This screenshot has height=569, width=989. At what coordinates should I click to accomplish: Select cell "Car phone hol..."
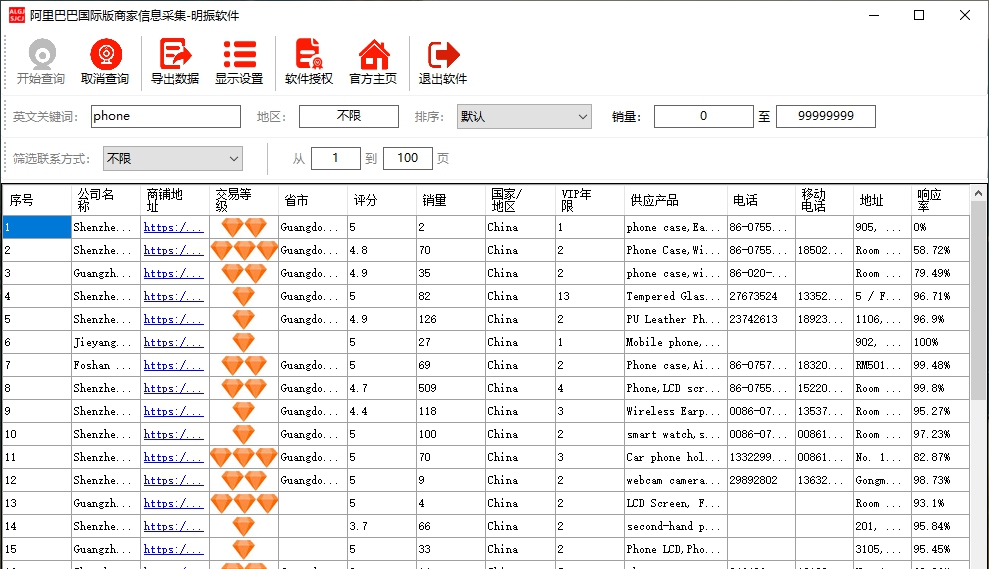[x=676, y=457]
